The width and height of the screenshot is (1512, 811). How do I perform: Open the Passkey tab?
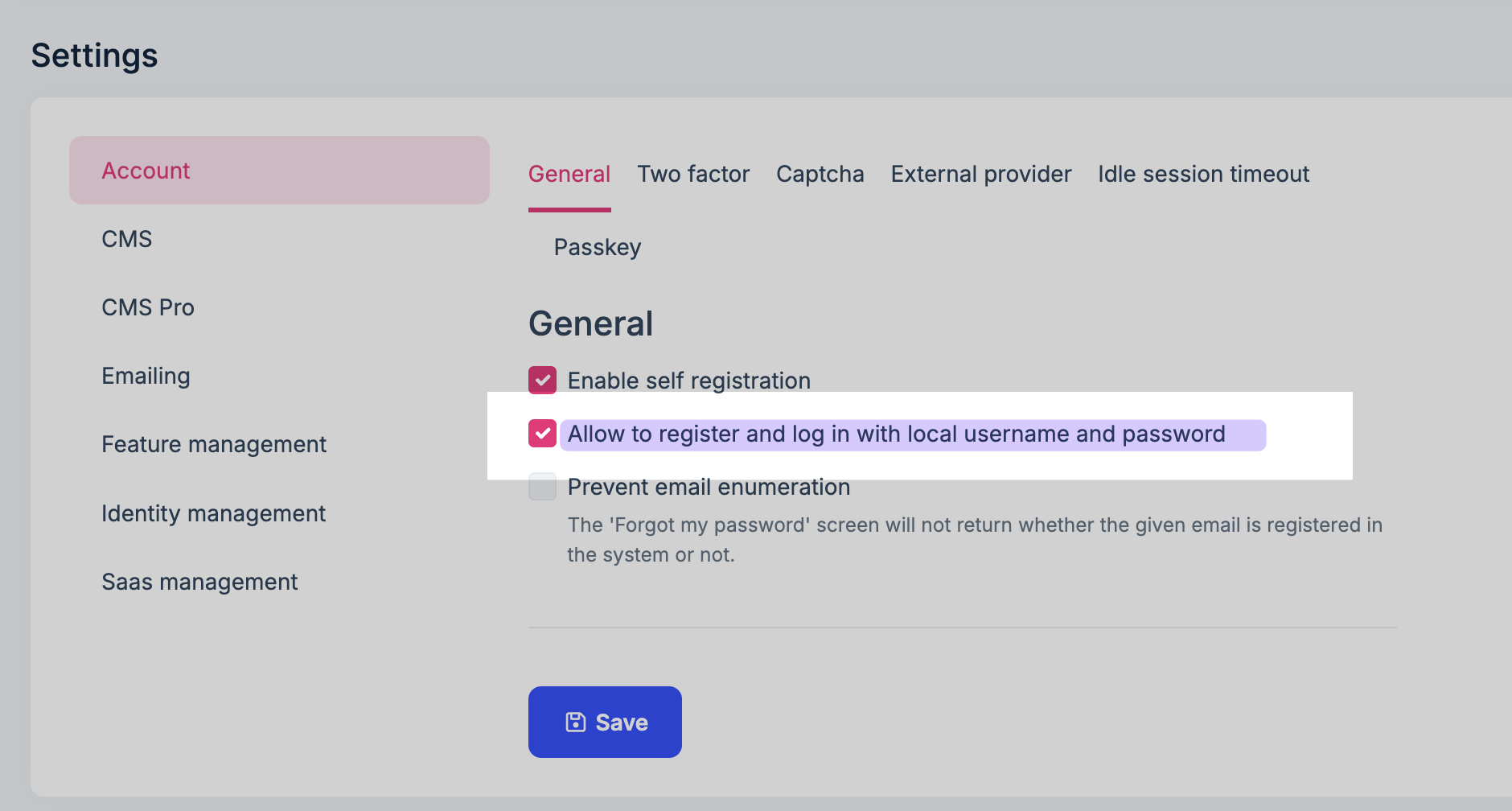pos(598,248)
